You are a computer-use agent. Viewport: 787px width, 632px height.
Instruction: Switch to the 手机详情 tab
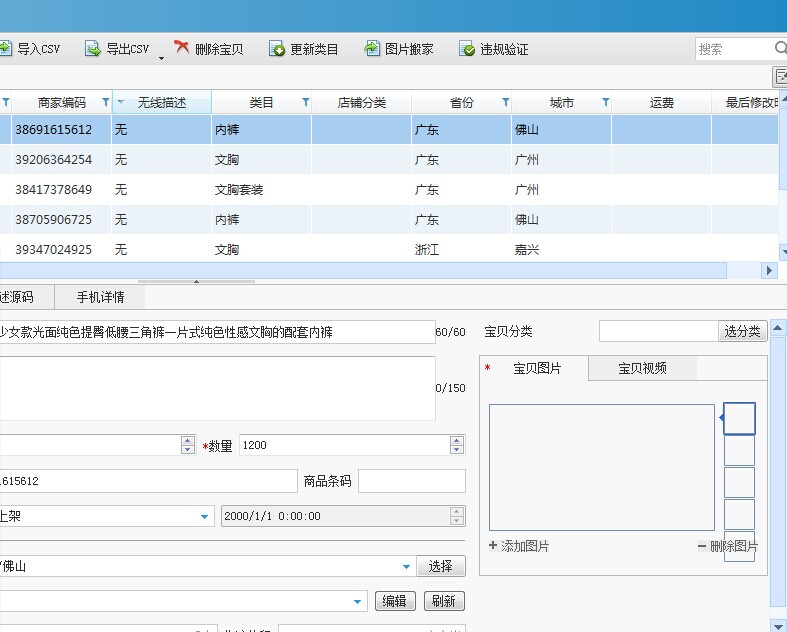coord(100,297)
